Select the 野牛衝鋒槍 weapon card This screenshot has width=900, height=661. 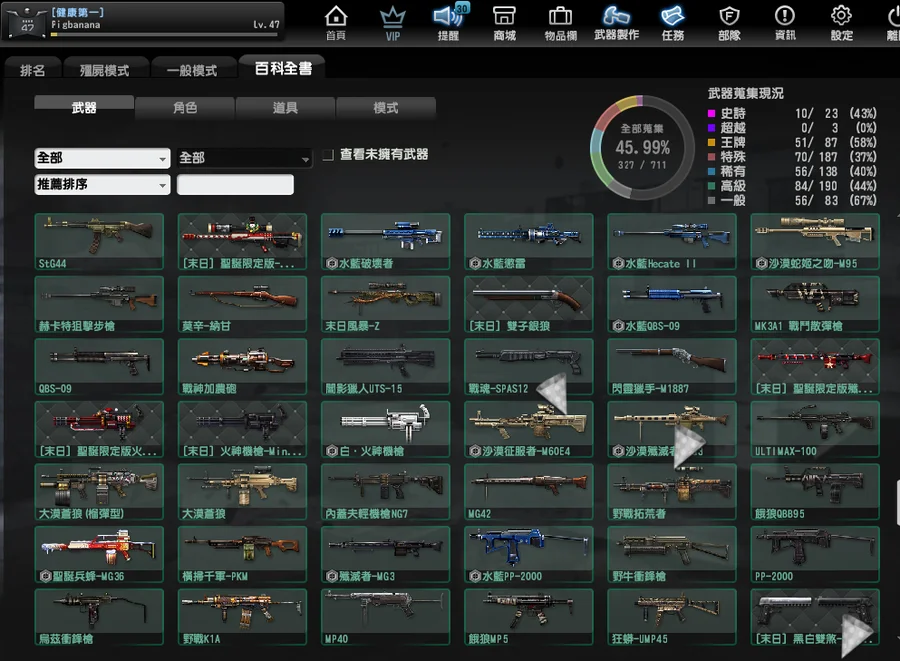point(672,554)
